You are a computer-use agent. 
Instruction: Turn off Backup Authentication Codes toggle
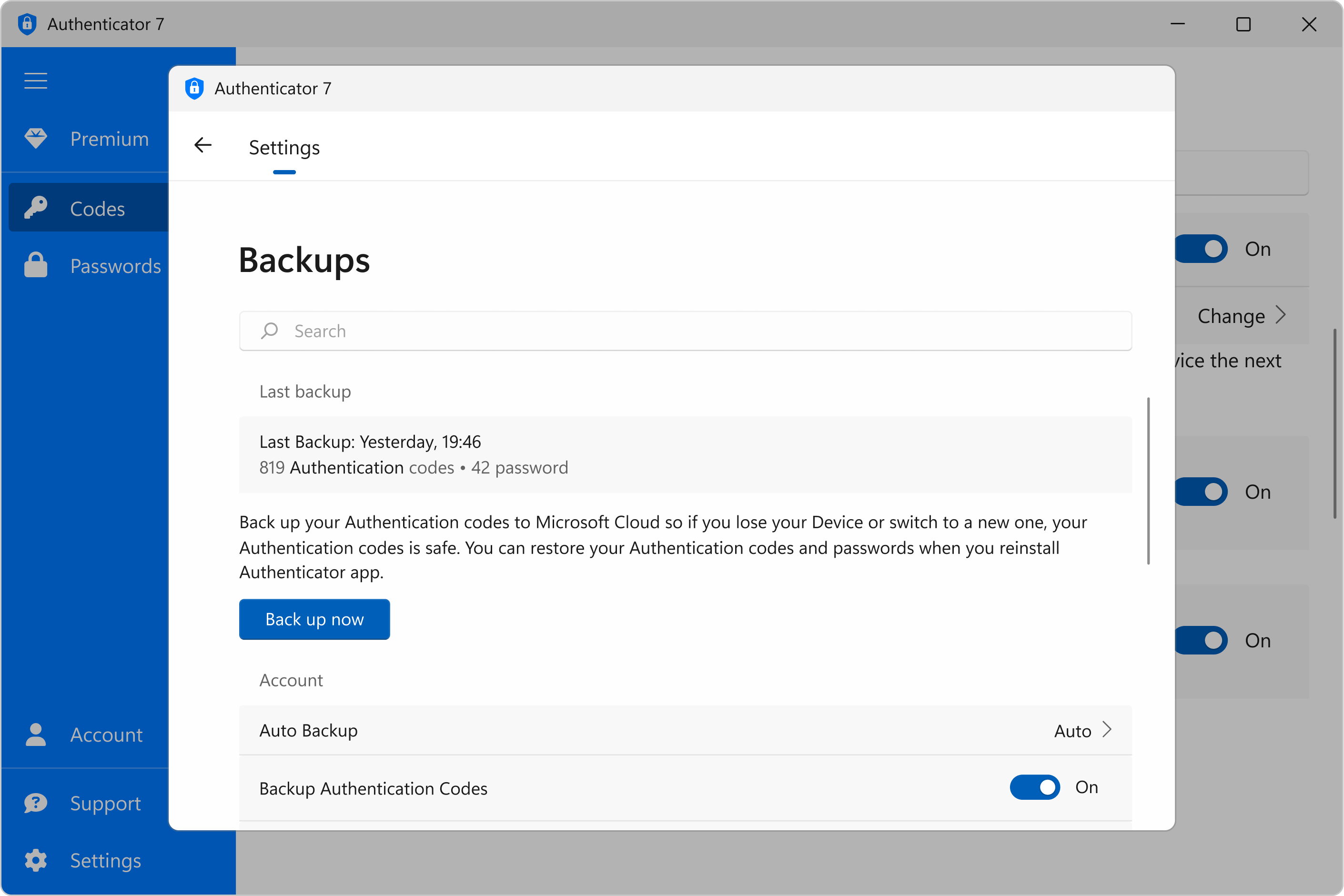(1035, 787)
